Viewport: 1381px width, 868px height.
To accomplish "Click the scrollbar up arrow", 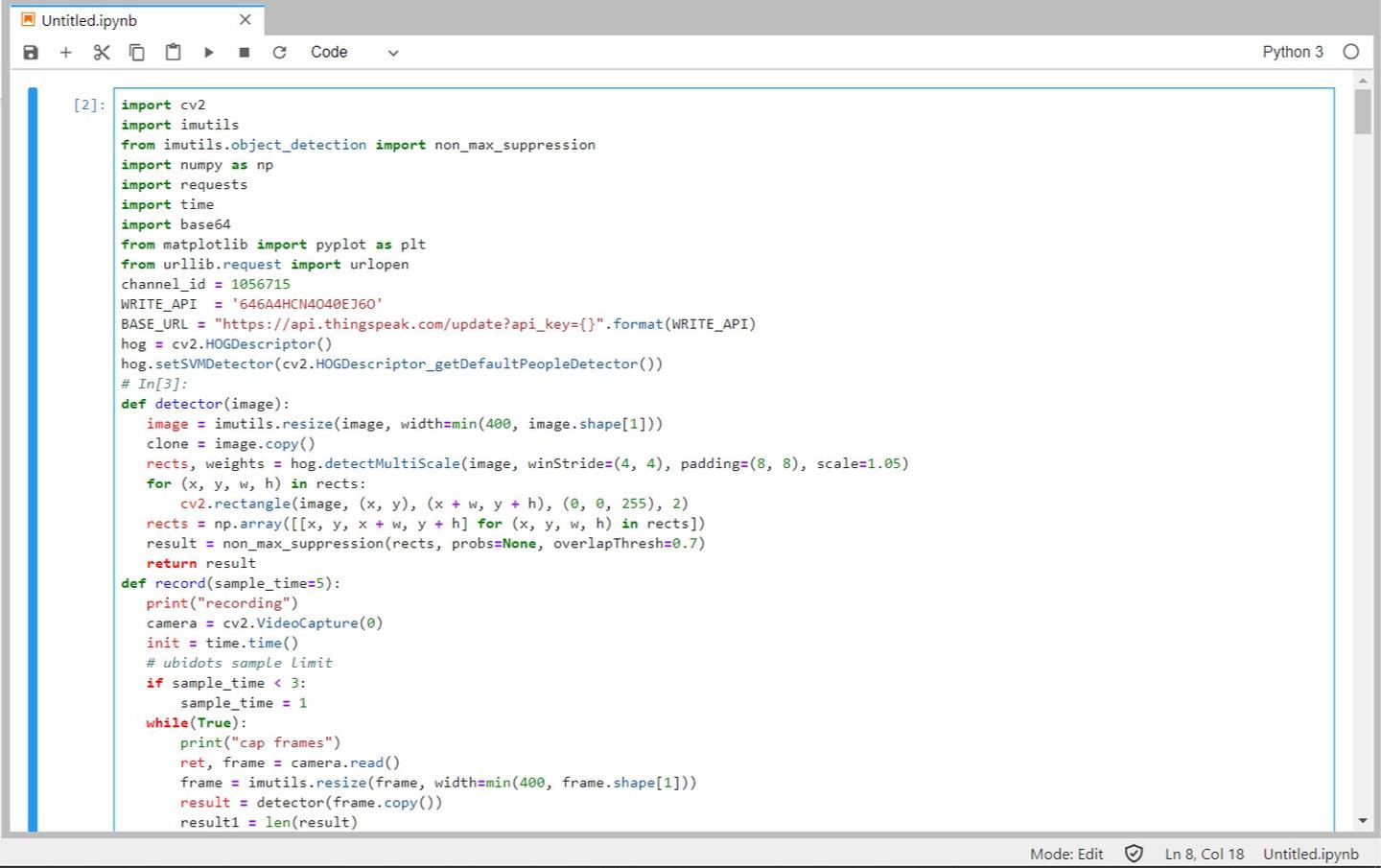I will click(x=1363, y=81).
